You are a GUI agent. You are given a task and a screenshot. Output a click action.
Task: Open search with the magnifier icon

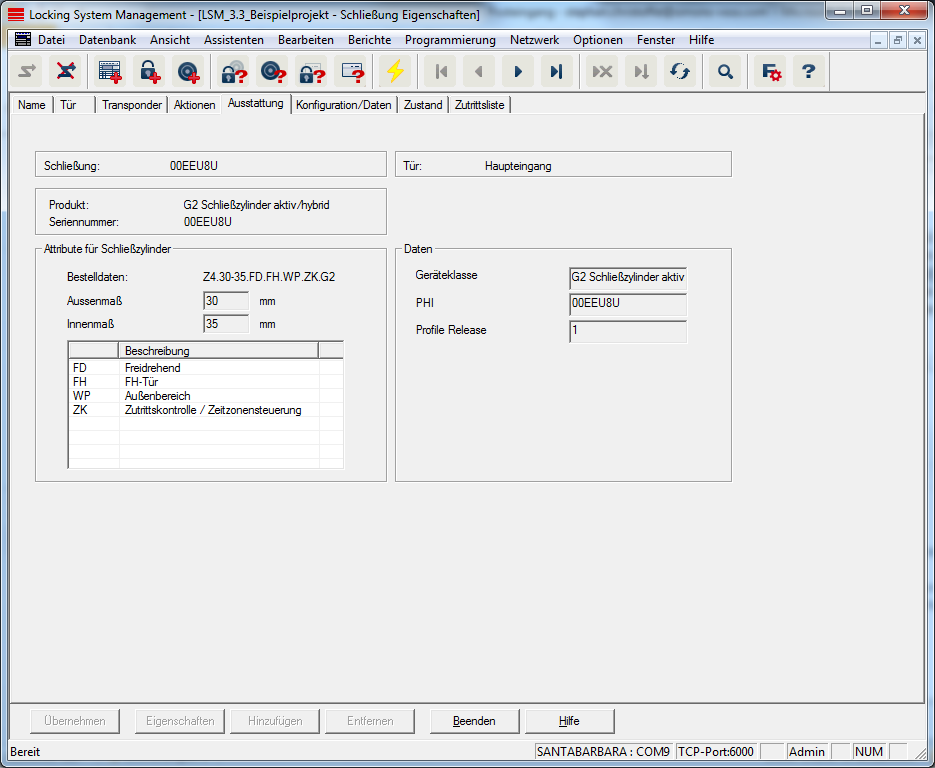[726, 72]
